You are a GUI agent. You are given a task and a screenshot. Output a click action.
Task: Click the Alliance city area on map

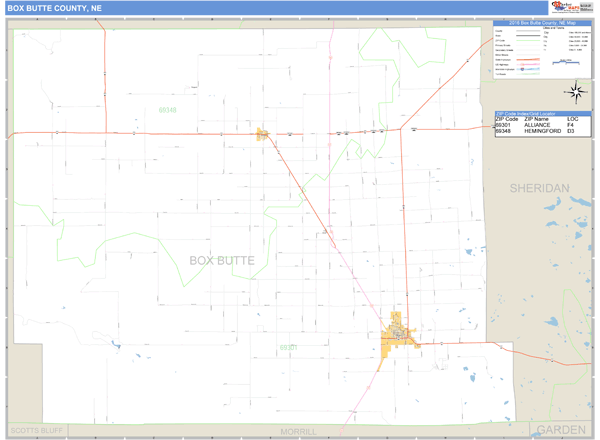[x=399, y=333]
